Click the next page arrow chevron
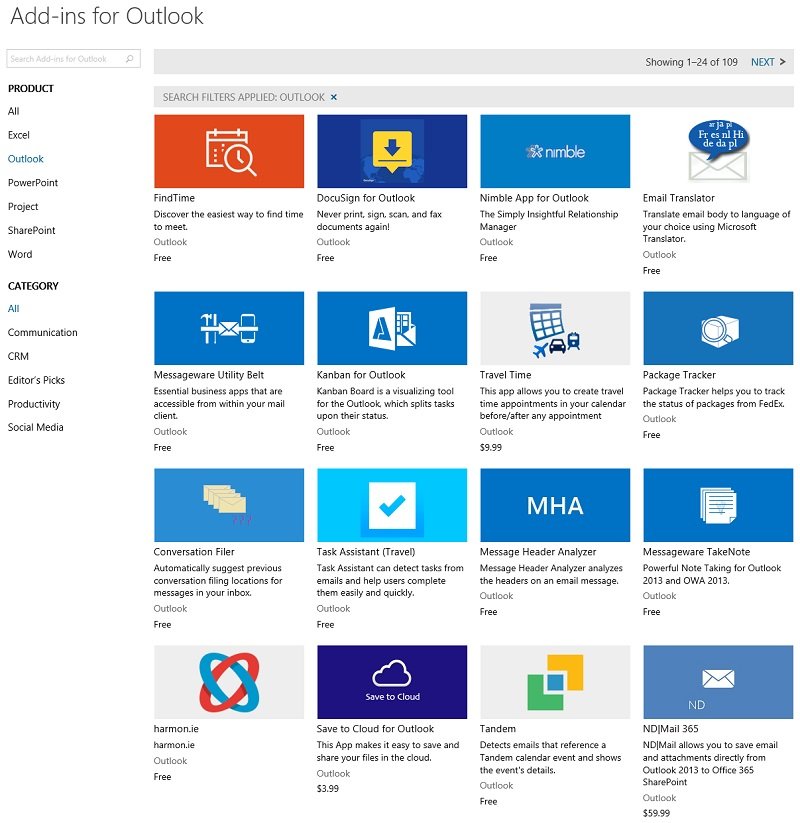 (782, 62)
